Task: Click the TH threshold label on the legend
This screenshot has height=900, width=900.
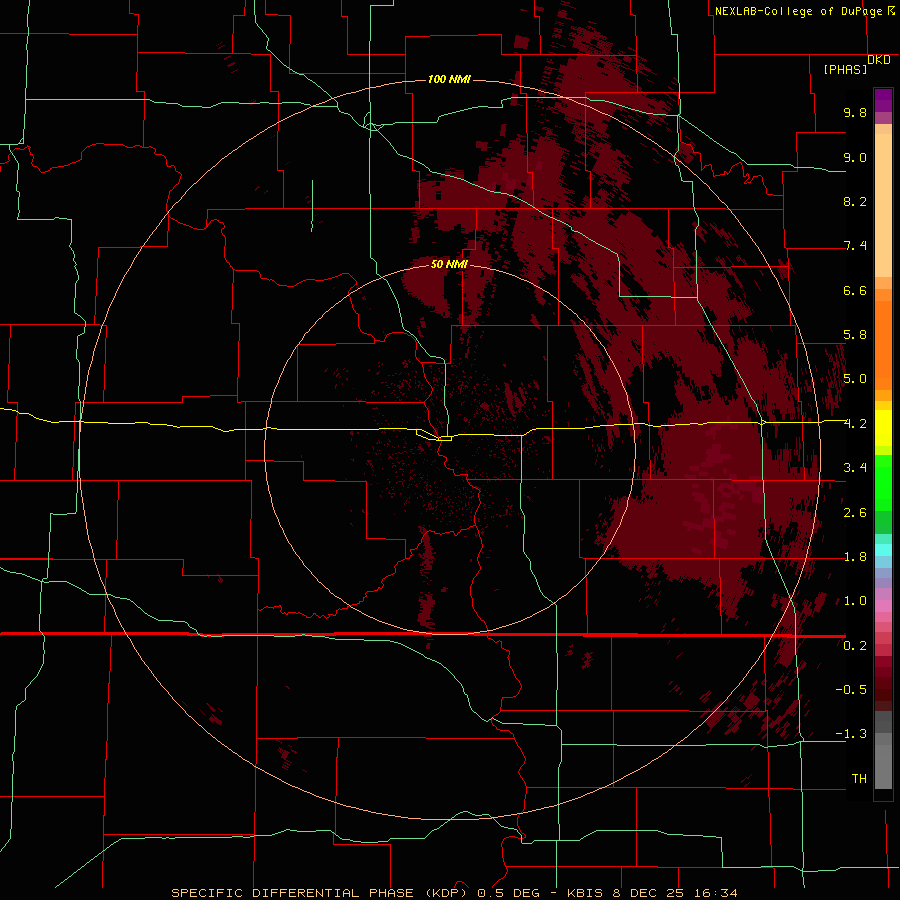Action: coord(859,779)
